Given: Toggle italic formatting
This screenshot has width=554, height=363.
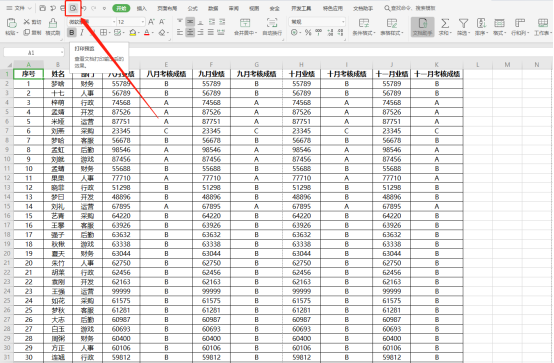Looking at the screenshot, I should click(82, 33).
